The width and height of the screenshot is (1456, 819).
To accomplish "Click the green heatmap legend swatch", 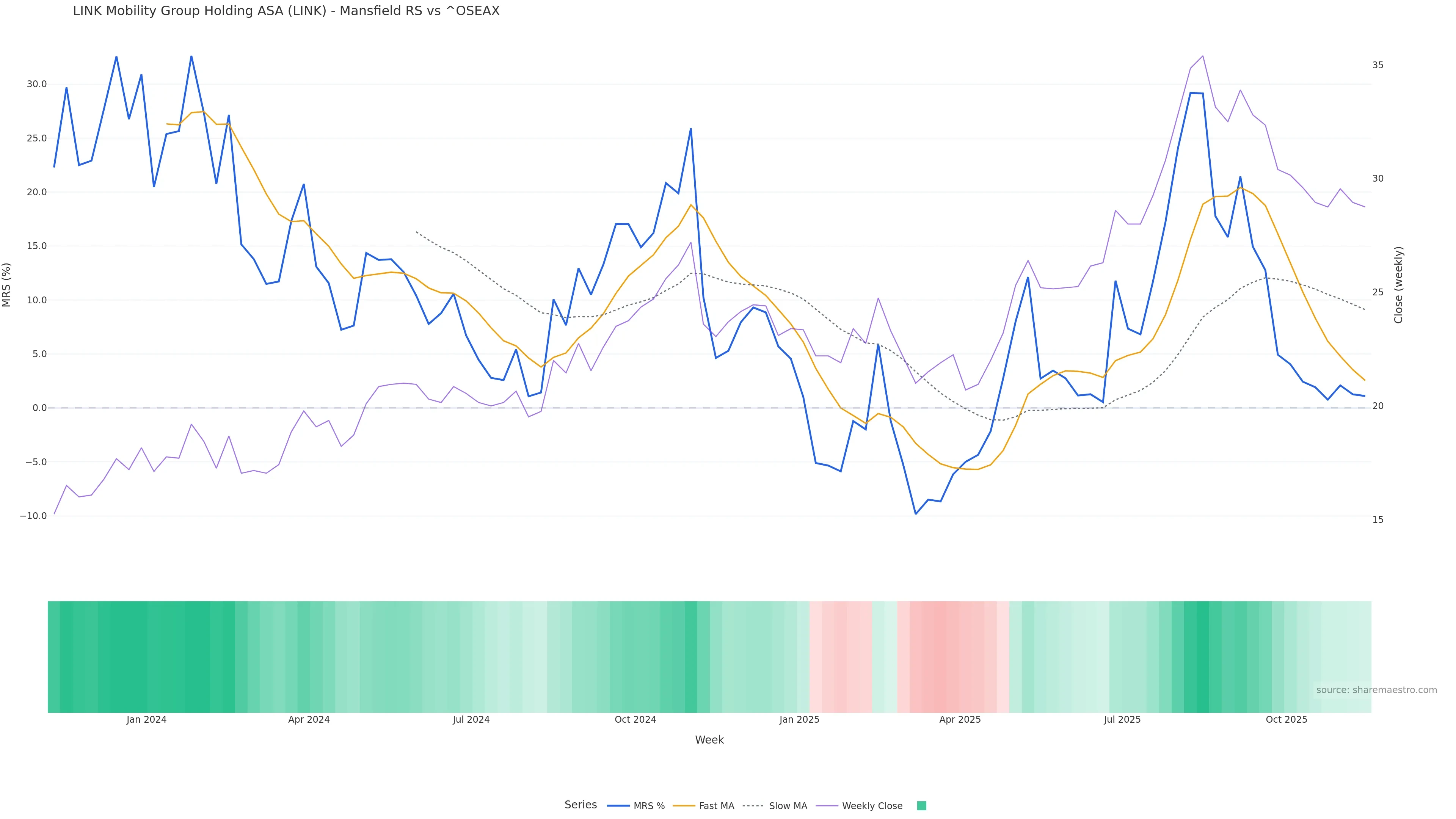I will [921, 806].
